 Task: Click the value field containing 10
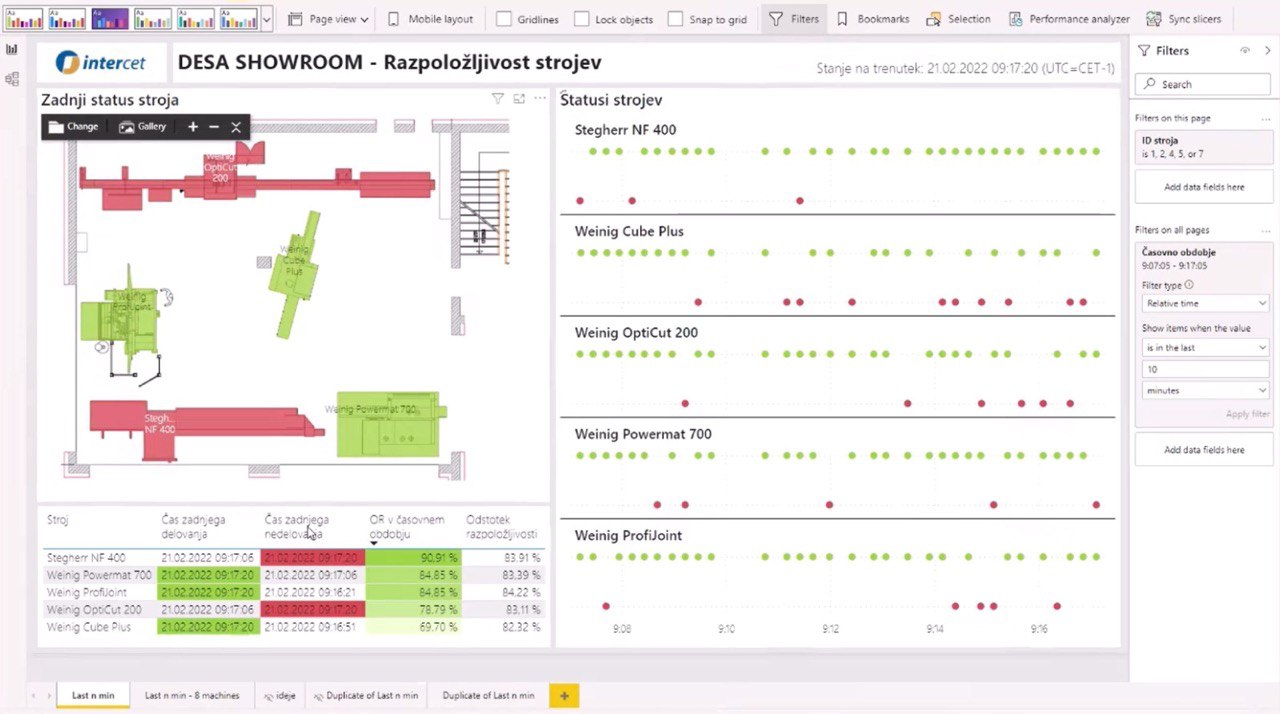1205,369
